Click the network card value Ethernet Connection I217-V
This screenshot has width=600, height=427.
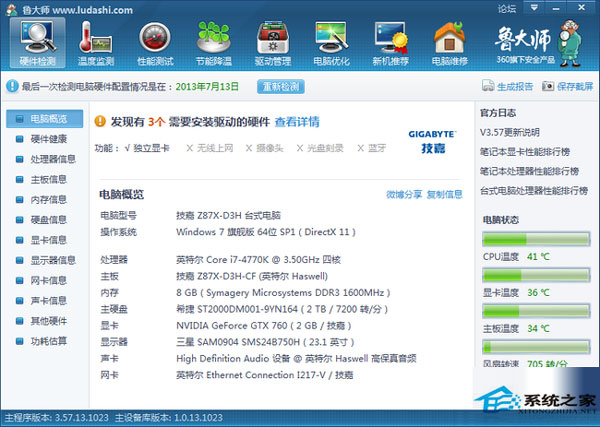(265, 375)
